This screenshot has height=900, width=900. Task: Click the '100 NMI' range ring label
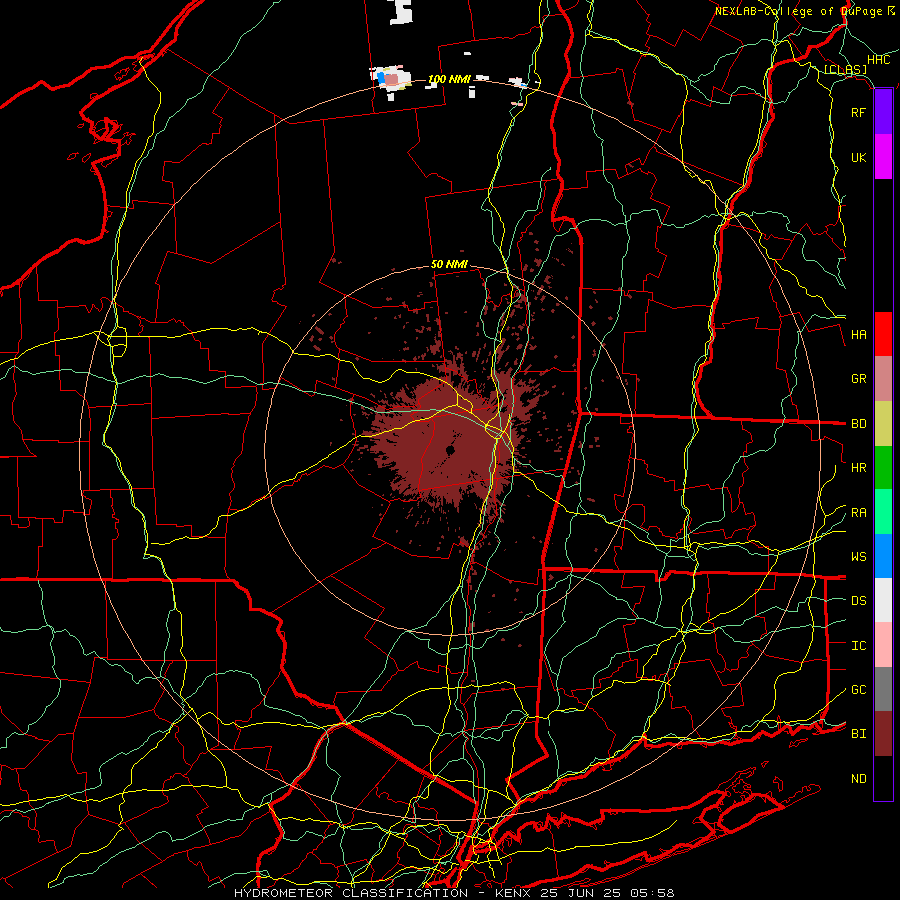pos(449,79)
